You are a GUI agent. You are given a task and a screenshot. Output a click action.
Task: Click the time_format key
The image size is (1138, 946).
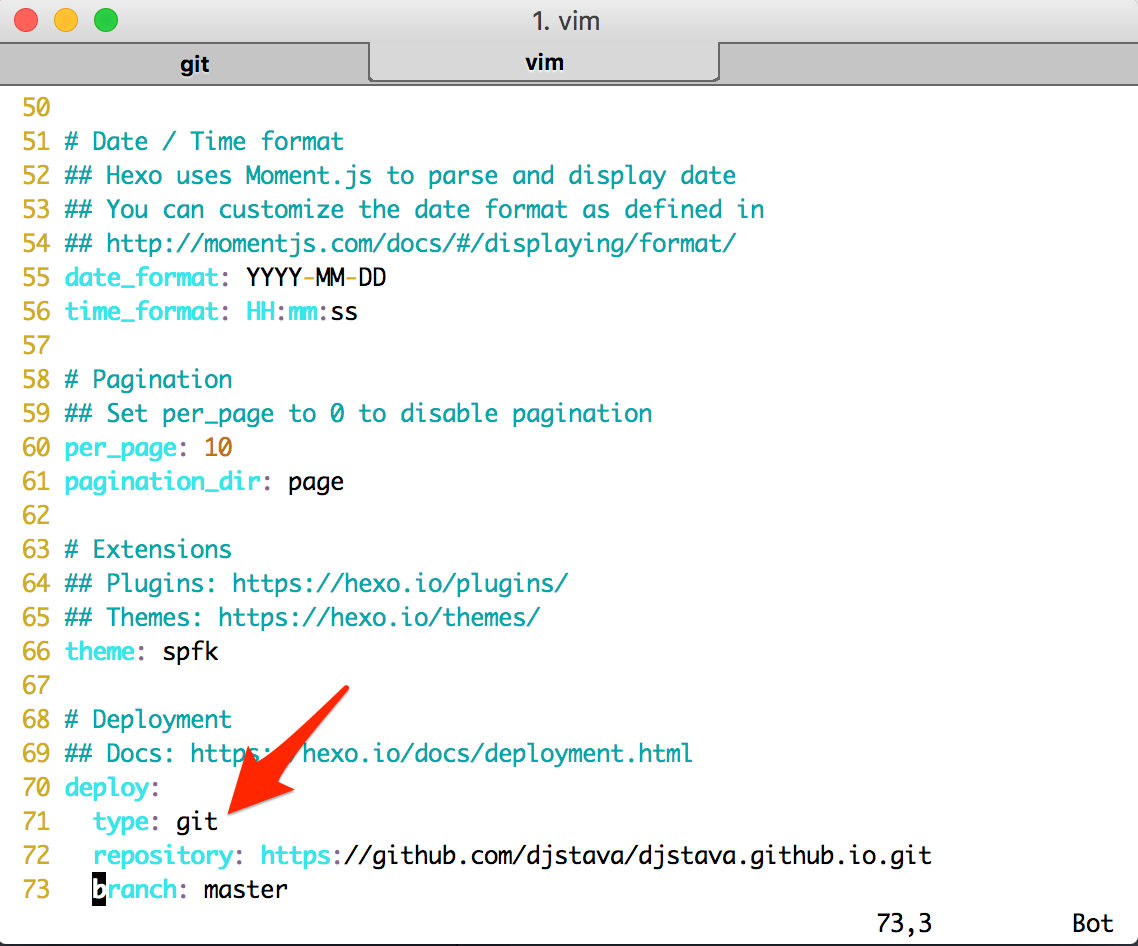[142, 311]
